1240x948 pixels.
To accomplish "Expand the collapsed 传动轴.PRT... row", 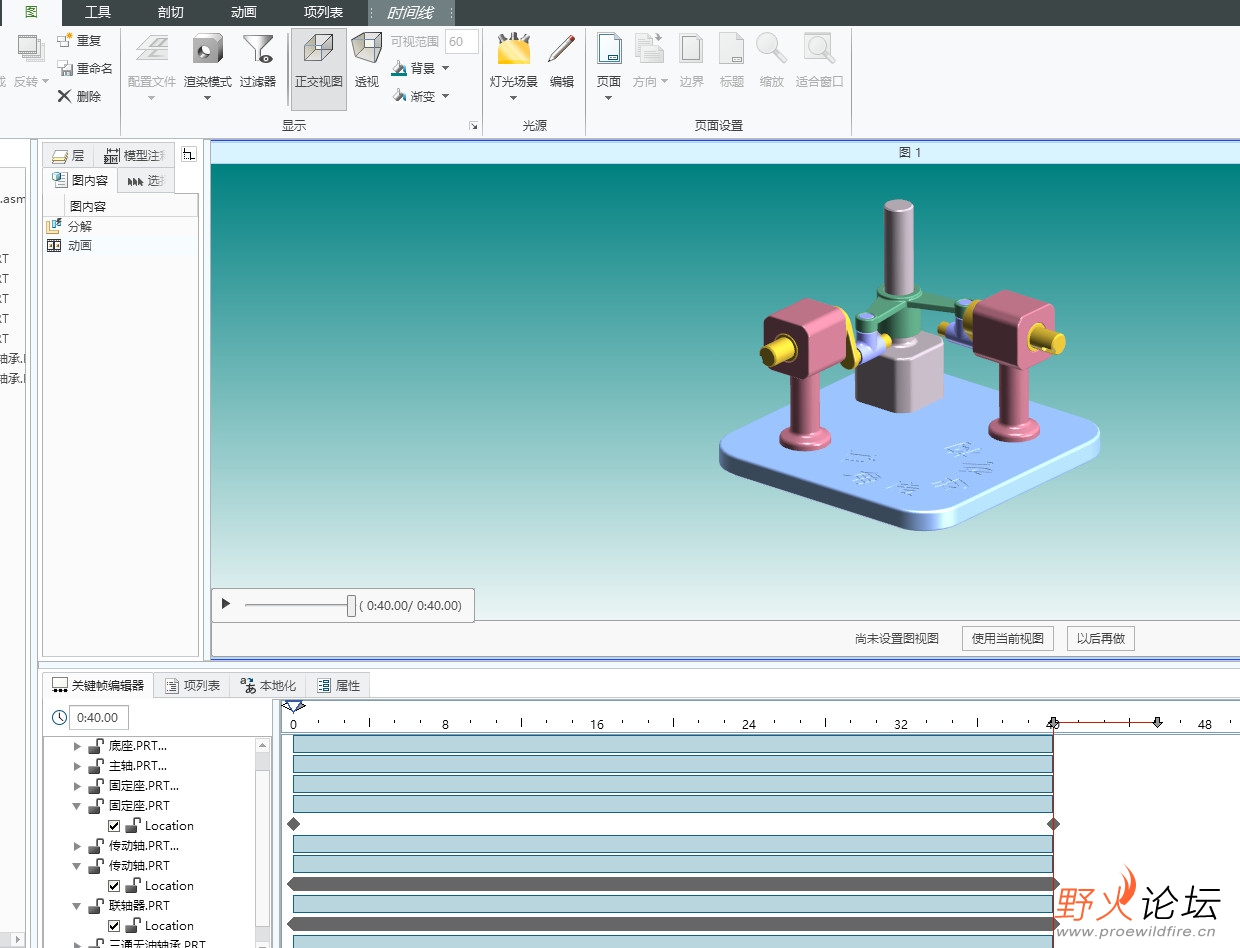I will pyautogui.click(x=77, y=846).
